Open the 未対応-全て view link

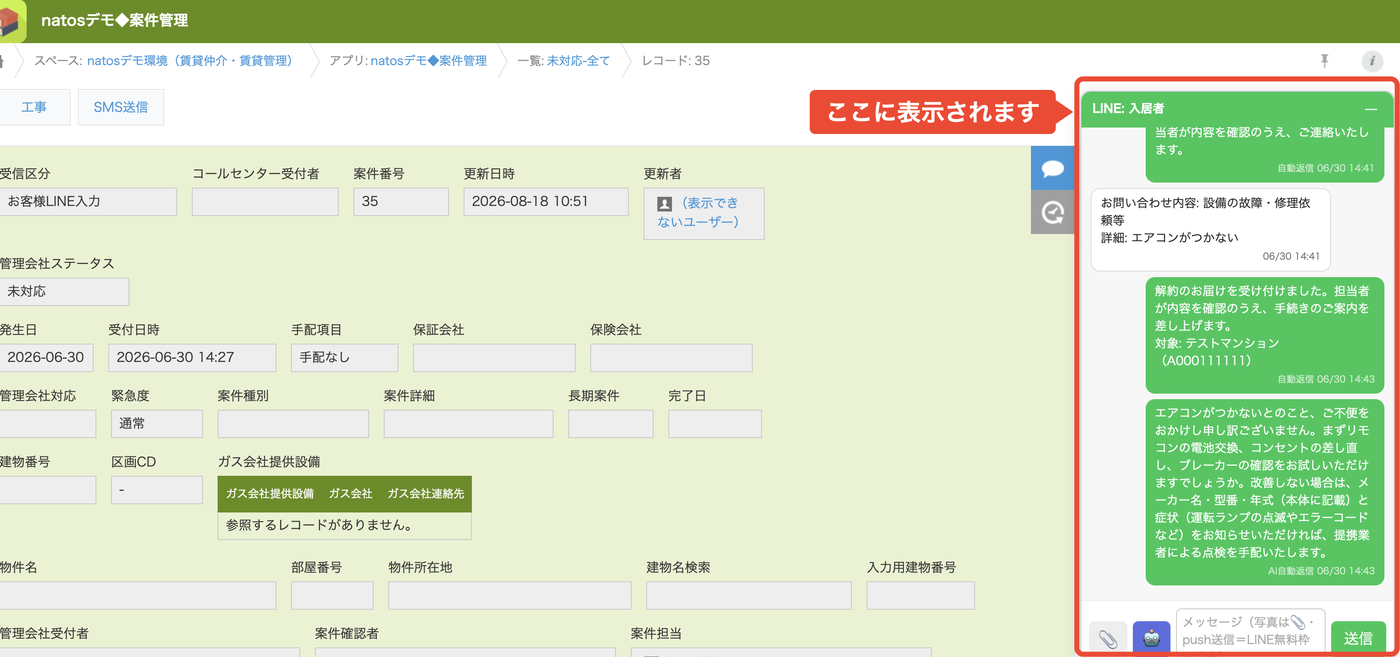tap(578, 61)
